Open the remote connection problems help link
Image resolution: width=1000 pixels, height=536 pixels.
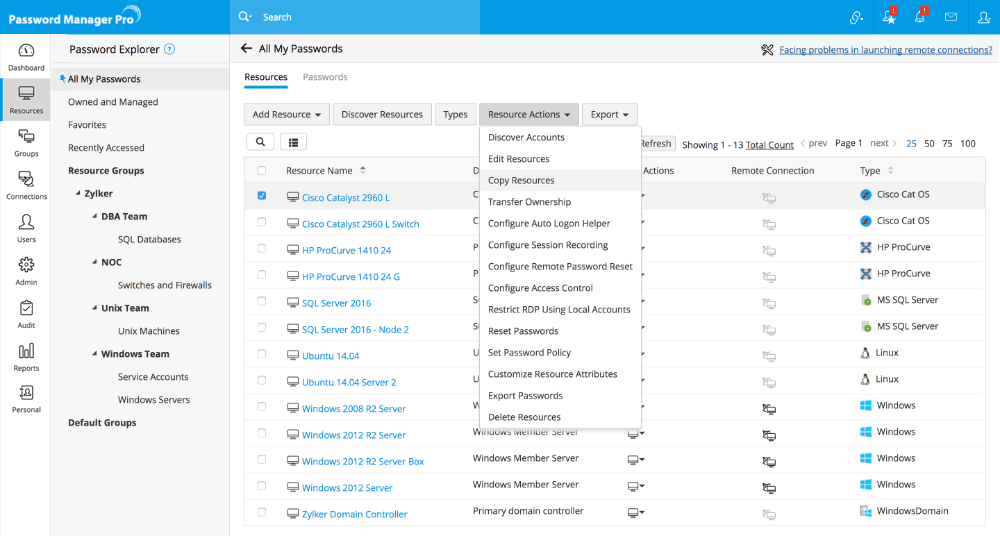[x=885, y=49]
